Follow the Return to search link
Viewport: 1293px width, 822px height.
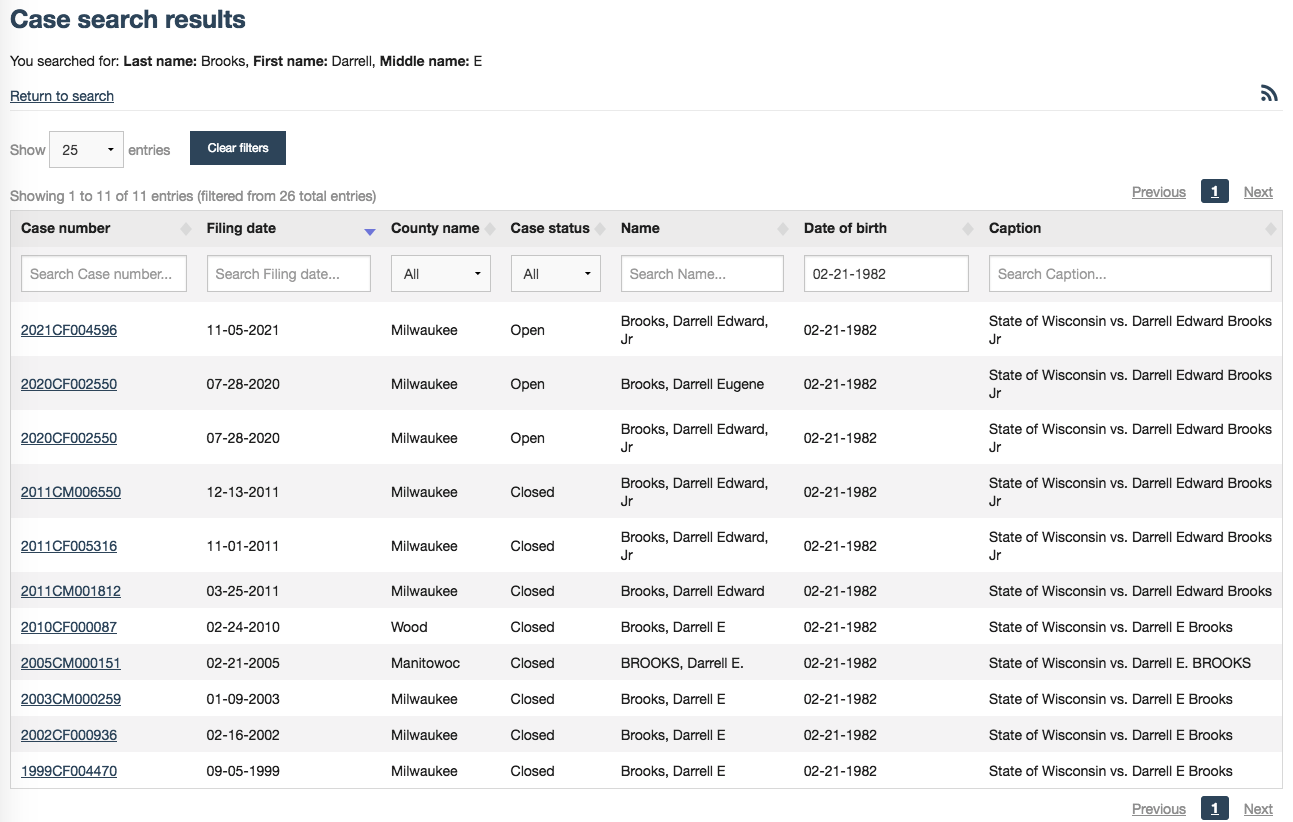(x=62, y=96)
